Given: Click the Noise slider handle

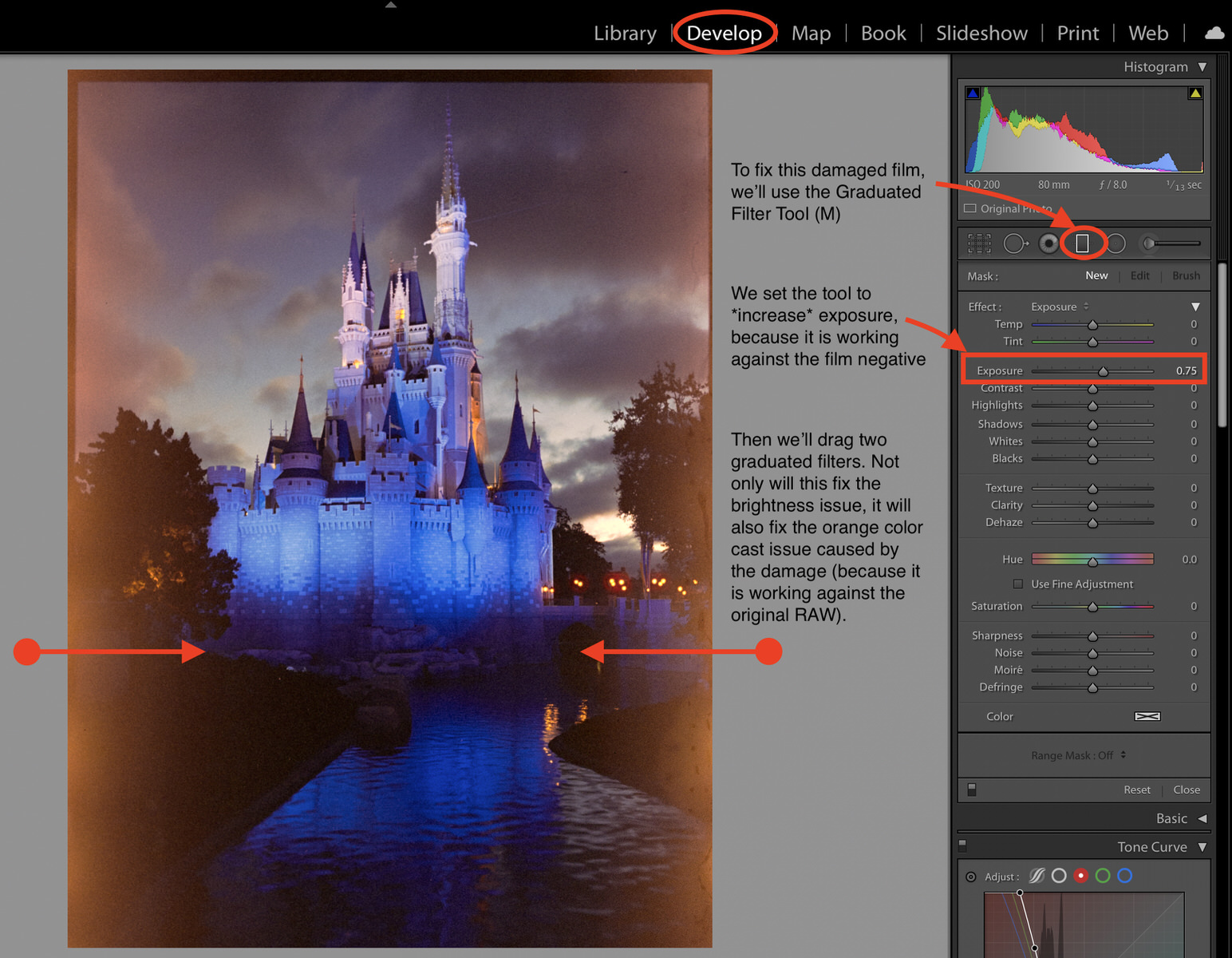Looking at the screenshot, I should pyautogui.click(x=1092, y=653).
